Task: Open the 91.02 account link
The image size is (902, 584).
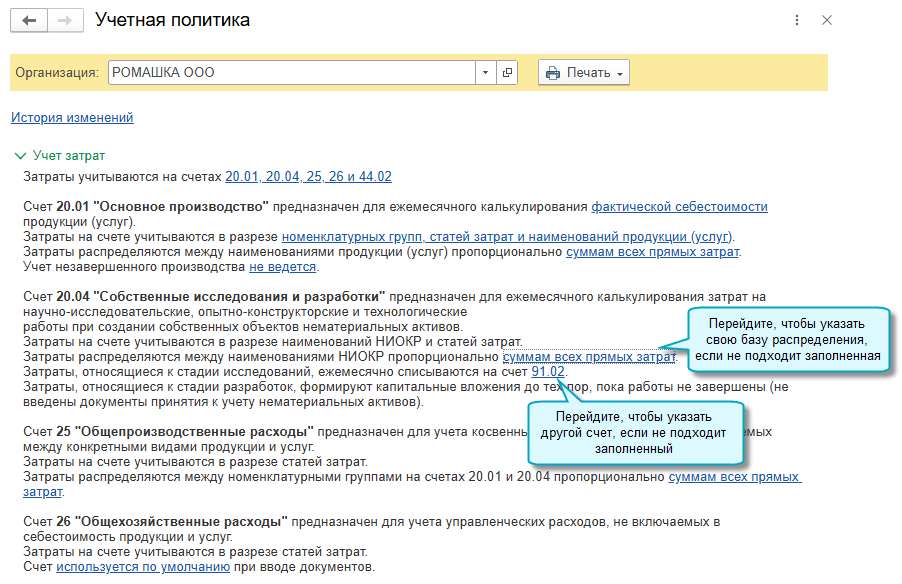Action: (x=548, y=372)
